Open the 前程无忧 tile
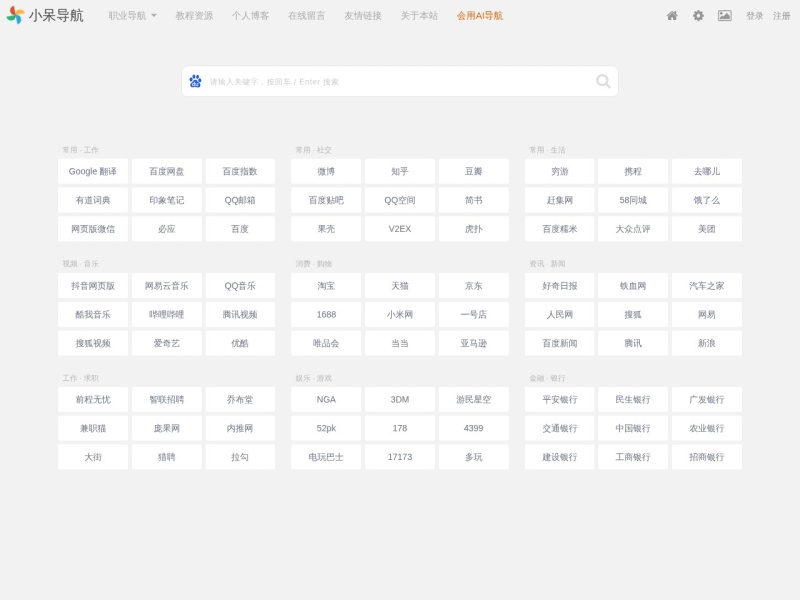 (93, 399)
